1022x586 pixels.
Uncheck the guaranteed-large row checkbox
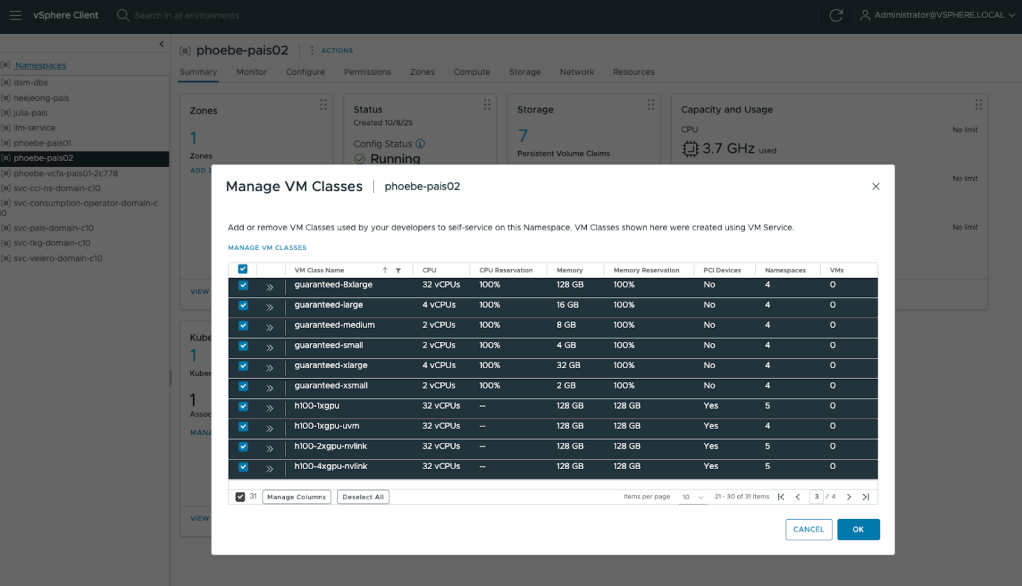243,306
